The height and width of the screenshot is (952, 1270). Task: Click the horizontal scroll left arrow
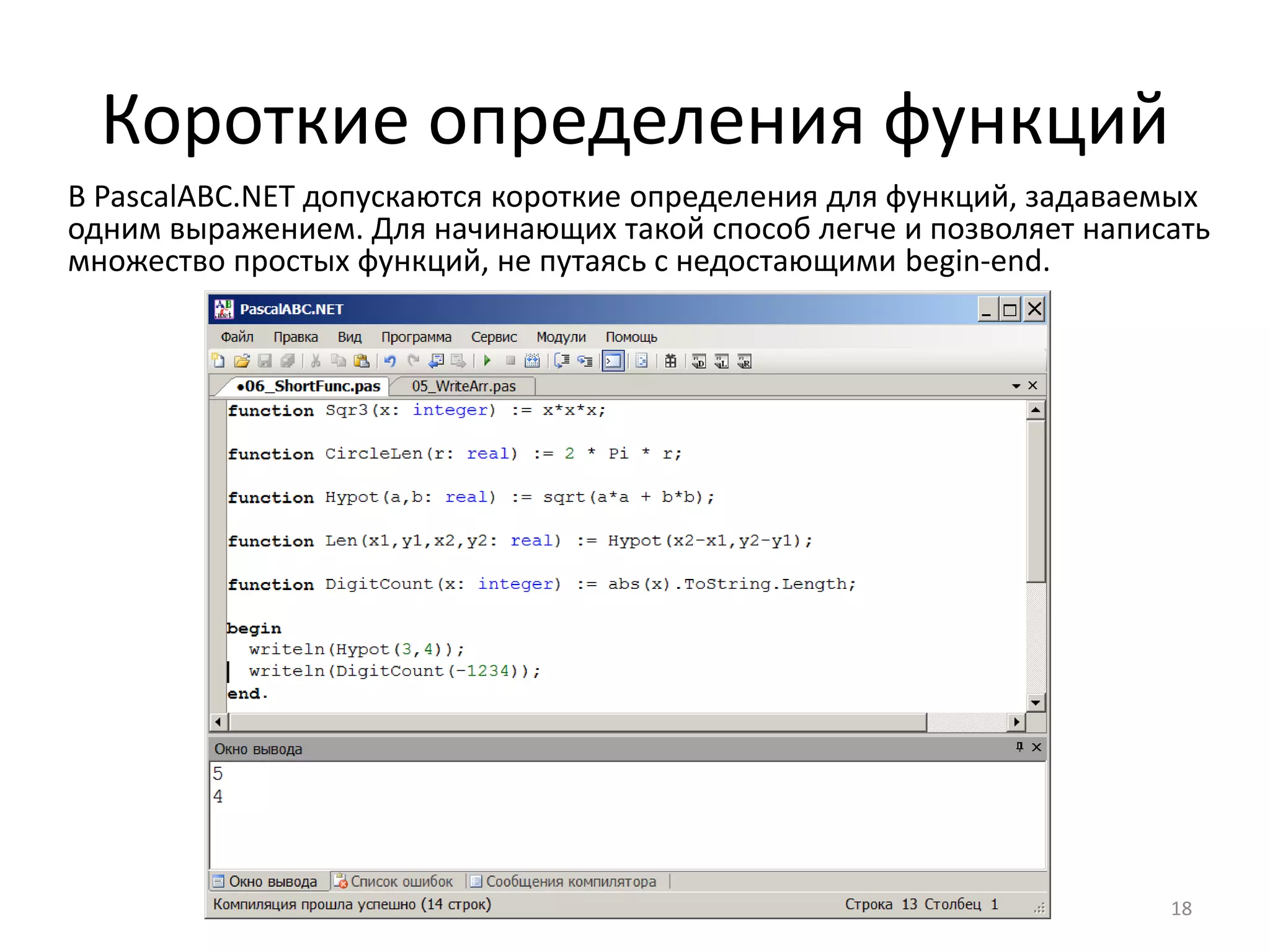pyautogui.click(x=218, y=722)
